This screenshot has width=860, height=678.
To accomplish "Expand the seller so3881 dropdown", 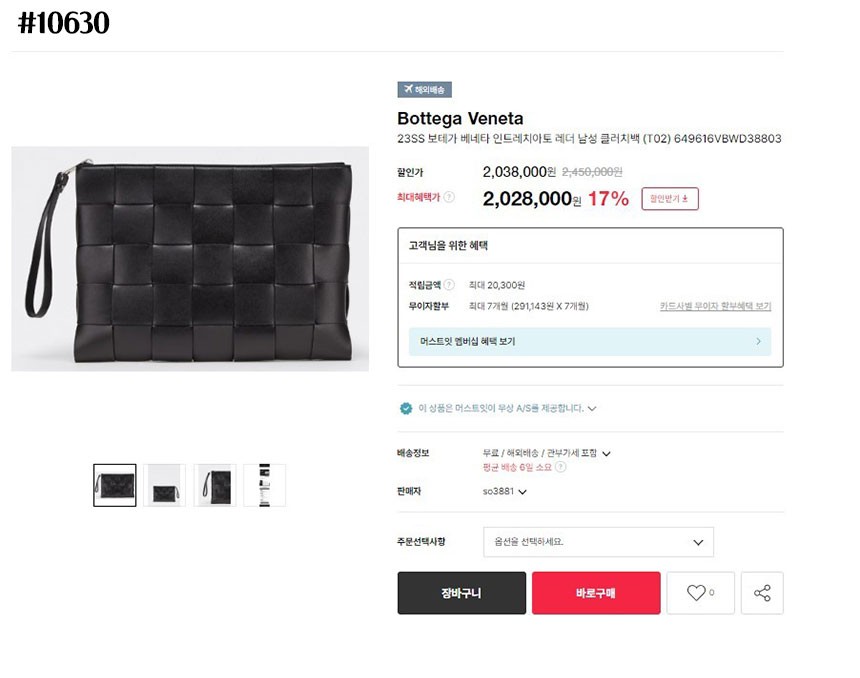I will click(522, 492).
